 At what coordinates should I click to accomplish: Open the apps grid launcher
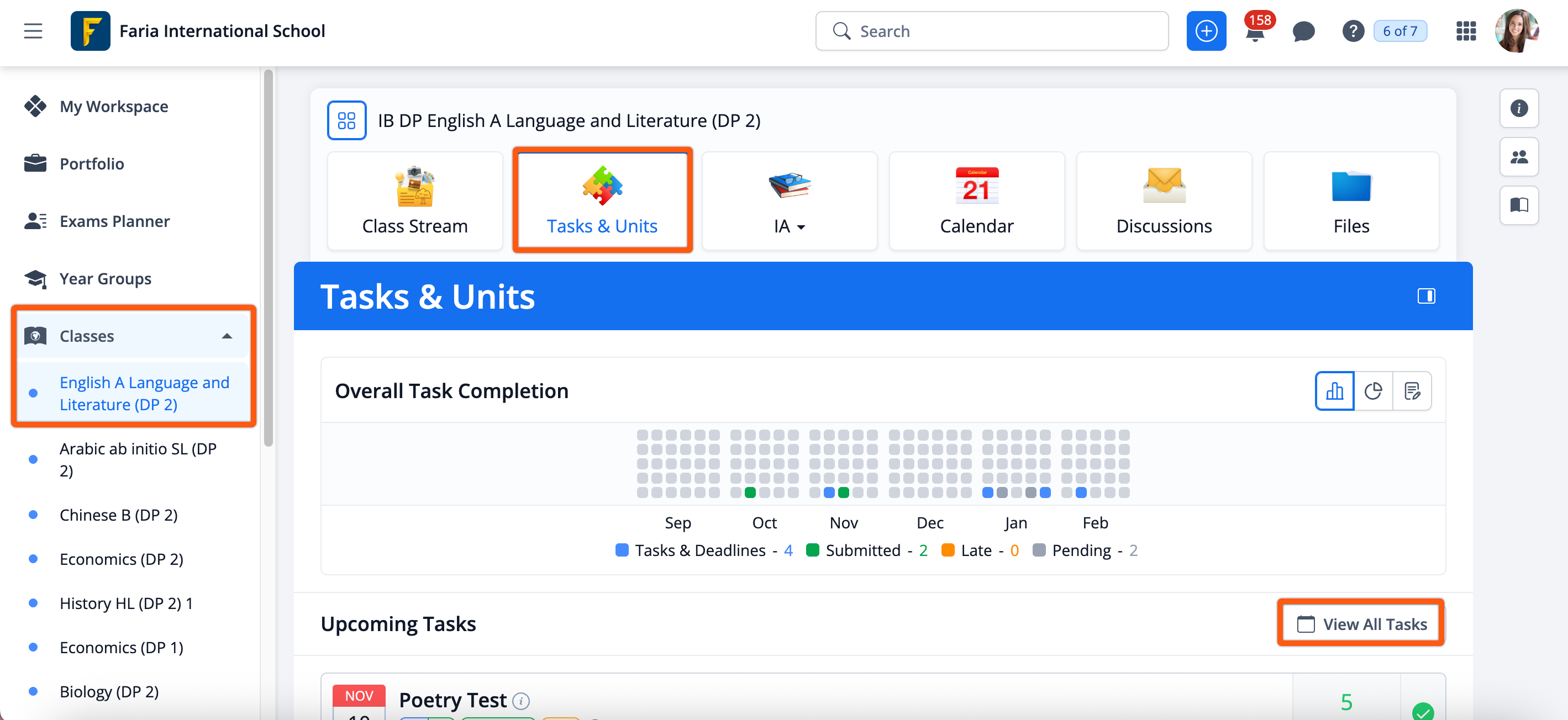[1465, 31]
